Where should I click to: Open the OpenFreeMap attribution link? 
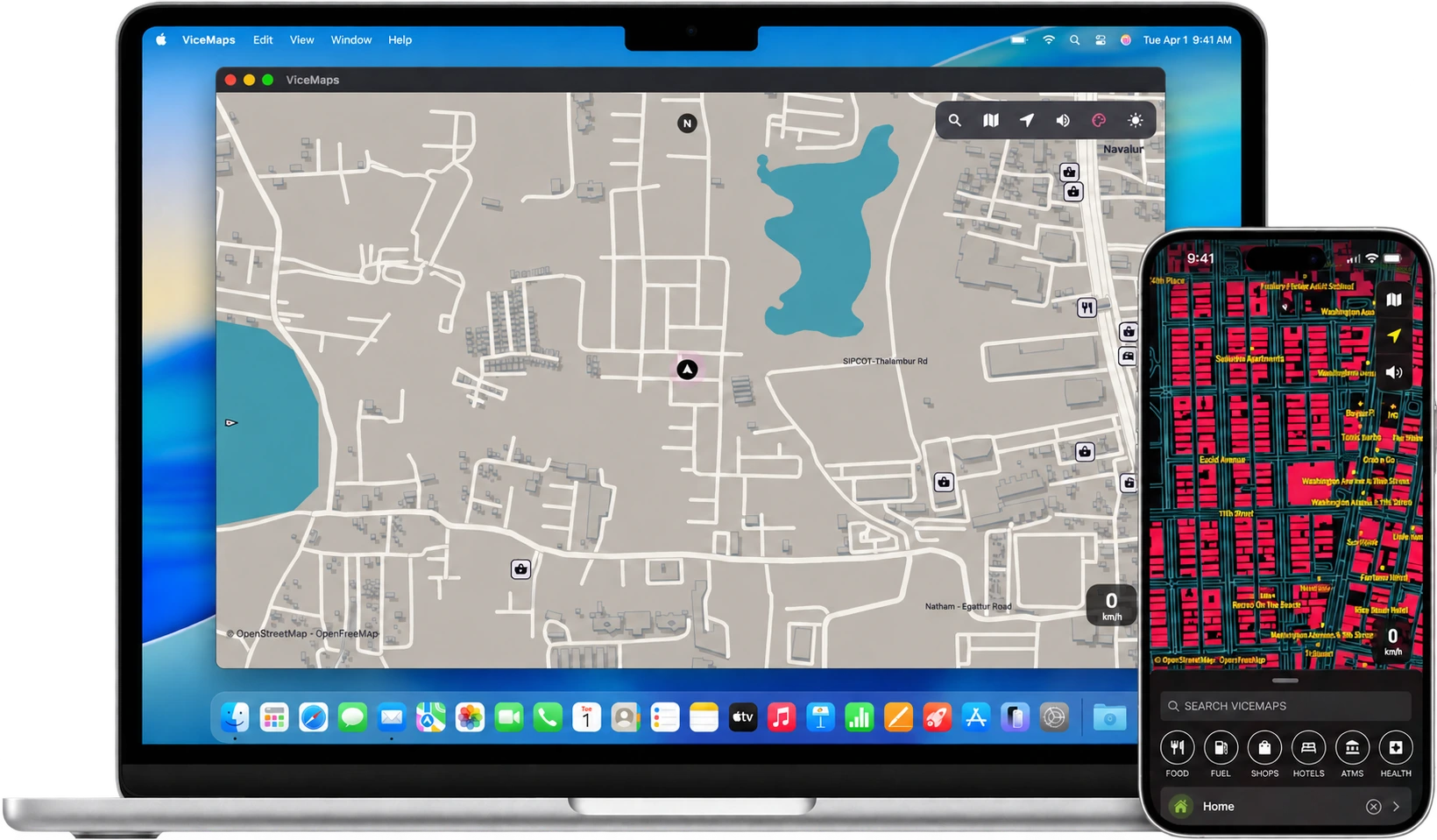click(x=347, y=633)
